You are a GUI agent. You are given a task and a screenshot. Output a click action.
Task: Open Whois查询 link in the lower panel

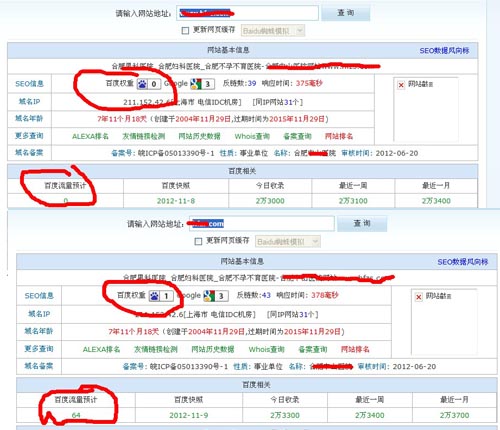coord(267,349)
